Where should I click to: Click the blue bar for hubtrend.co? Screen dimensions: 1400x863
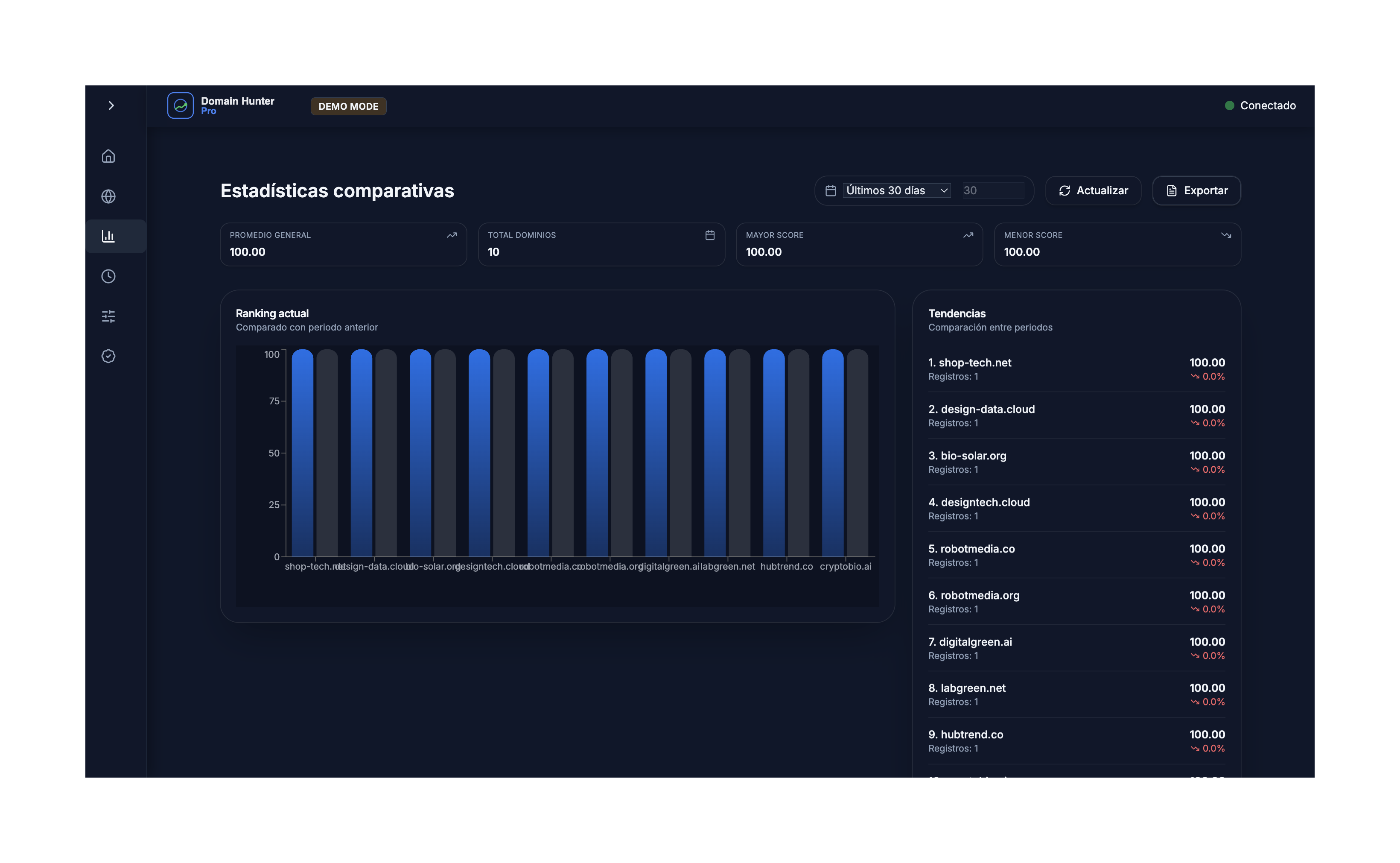click(x=773, y=454)
